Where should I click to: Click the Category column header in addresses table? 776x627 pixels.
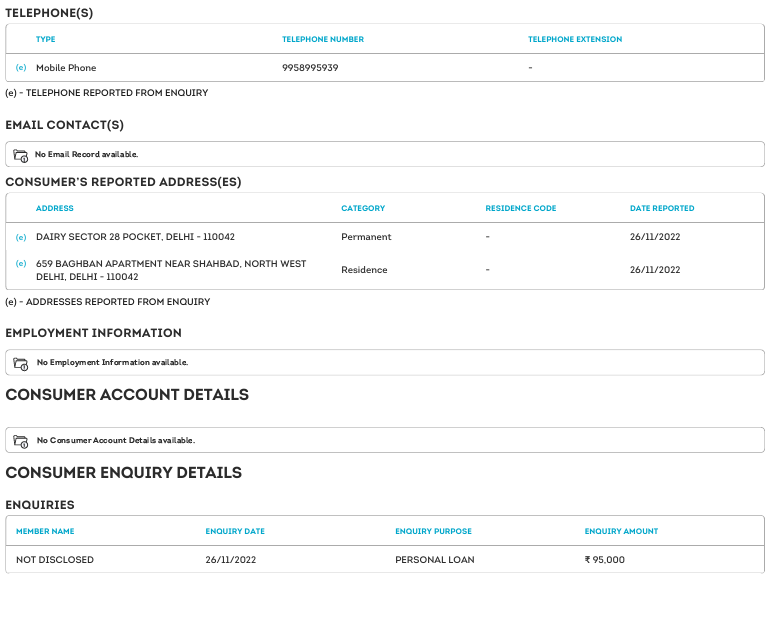click(x=363, y=209)
